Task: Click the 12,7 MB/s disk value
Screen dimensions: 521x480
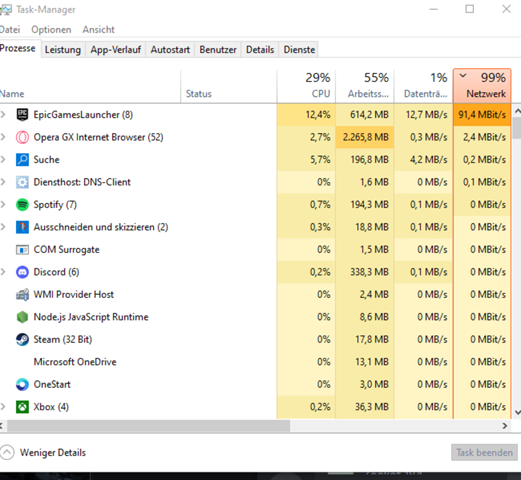Action: (x=426, y=115)
